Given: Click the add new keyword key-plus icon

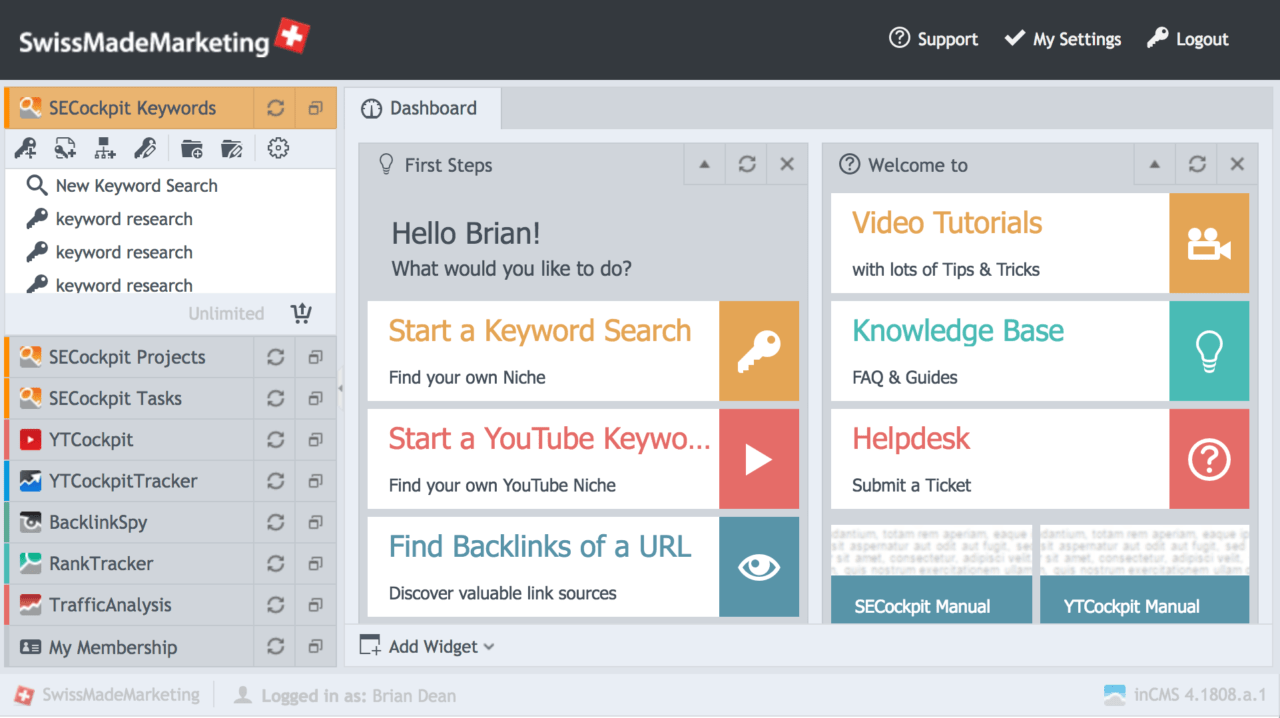Looking at the screenshot, I should pos(26,149).
